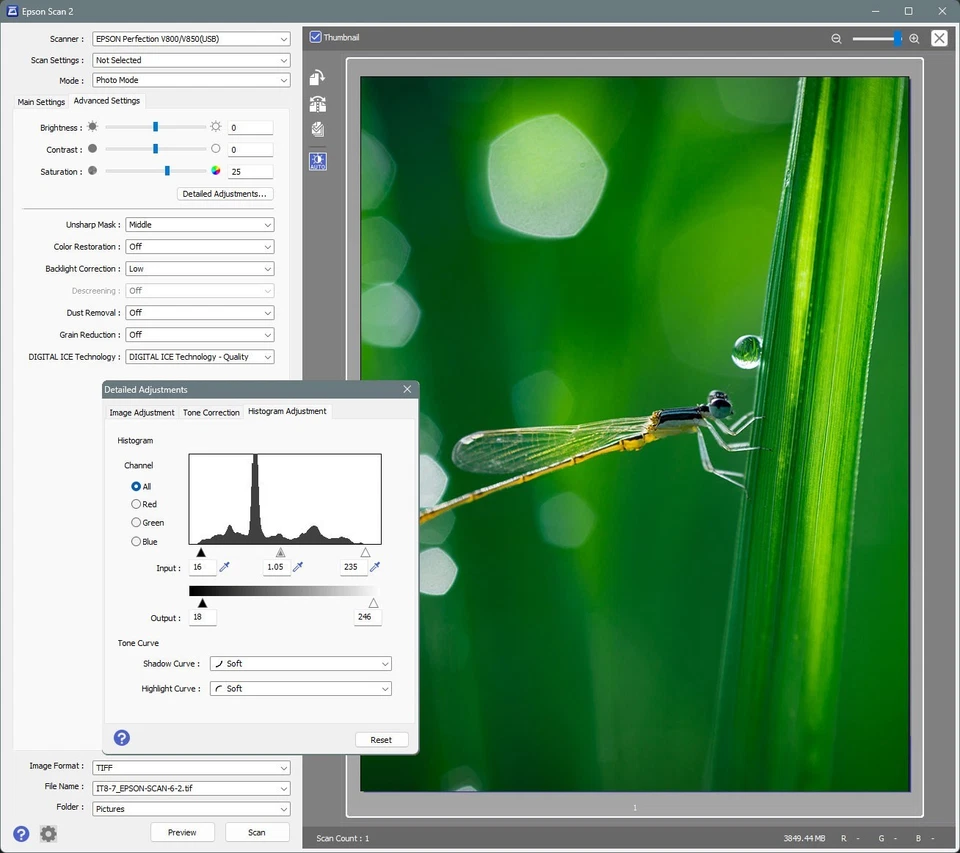Open help in Detailed Adjustments dialog
The height and width of the screenshot is (853, 960).
pyautogui.click(x=122, y=738)
